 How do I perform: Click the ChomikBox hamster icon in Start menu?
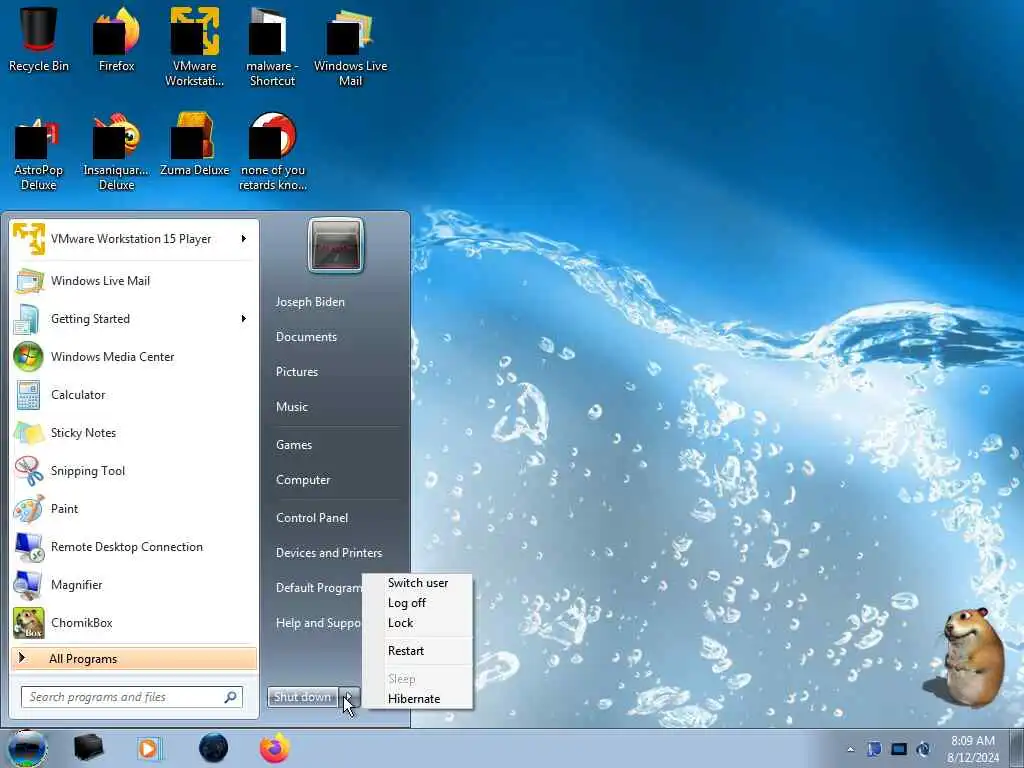click(x=29, y=623)
